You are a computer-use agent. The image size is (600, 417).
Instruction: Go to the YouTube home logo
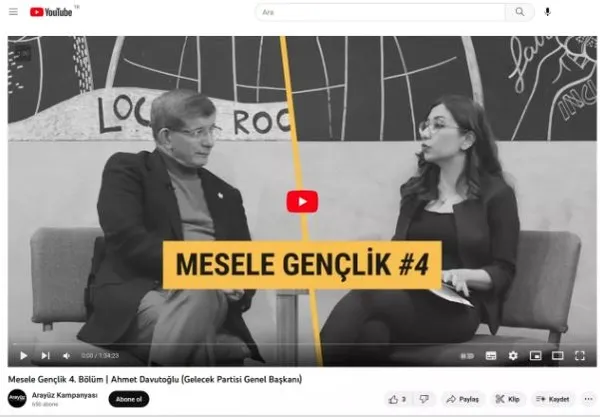(51, 12)
